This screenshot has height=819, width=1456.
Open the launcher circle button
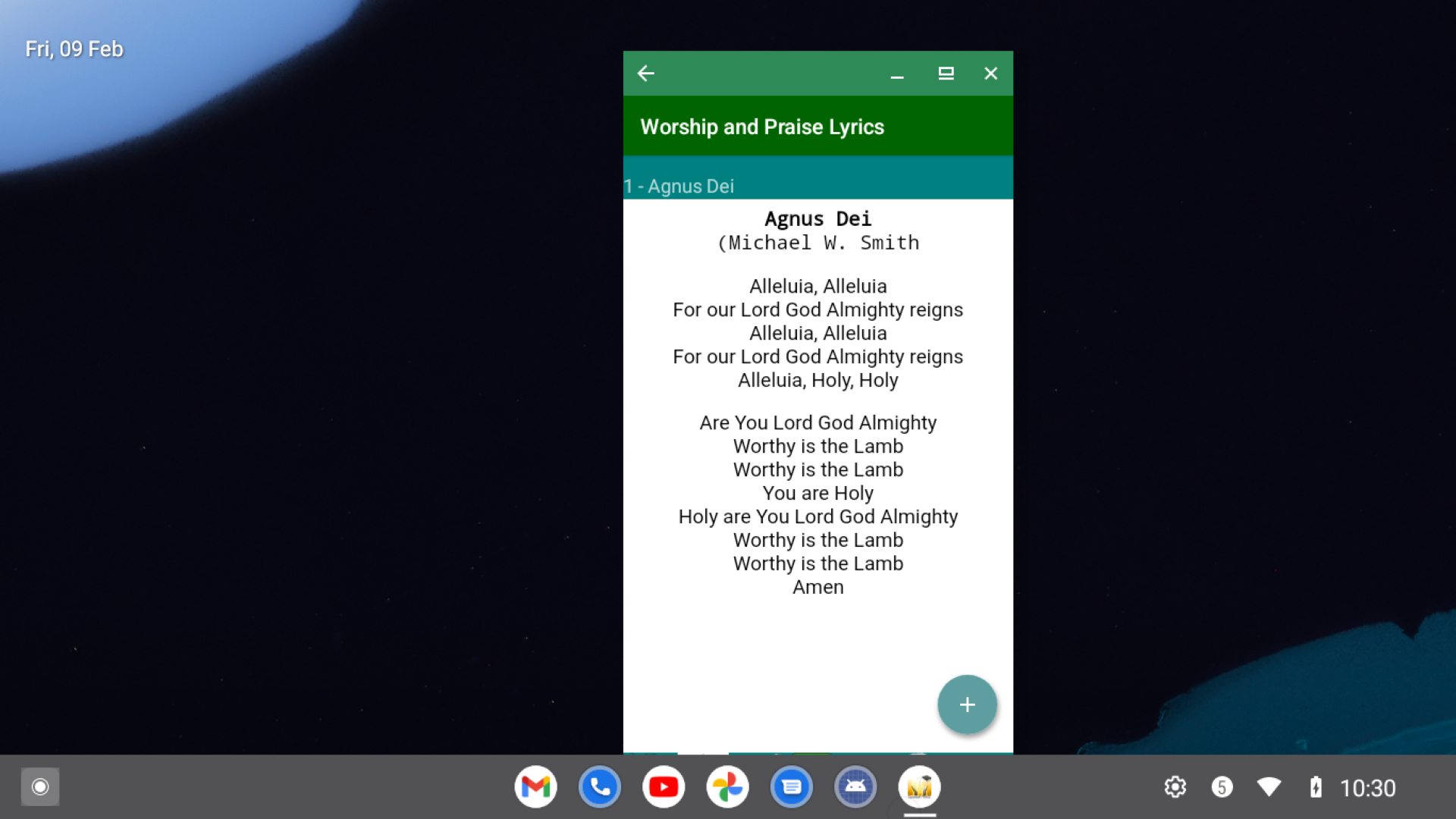[x=40, y=787]
